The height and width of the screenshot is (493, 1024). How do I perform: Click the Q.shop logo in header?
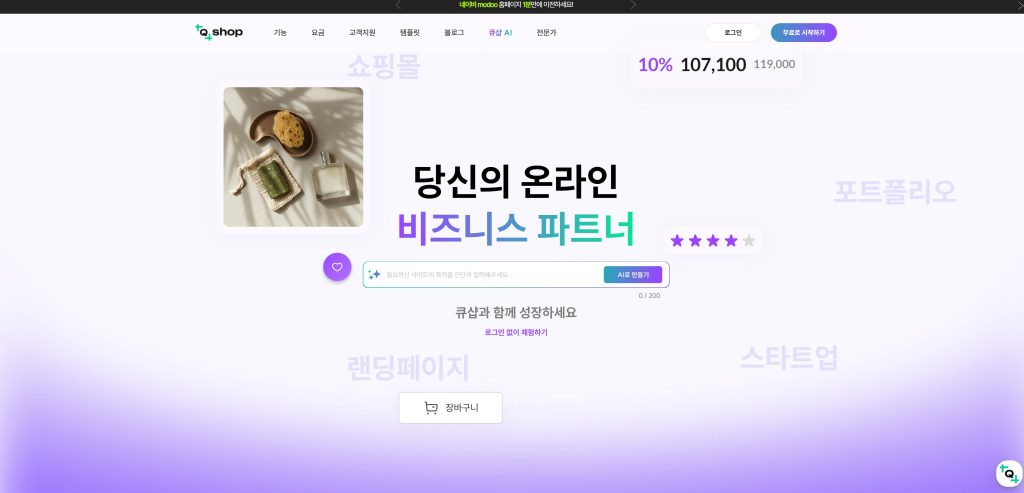[219, 32]
